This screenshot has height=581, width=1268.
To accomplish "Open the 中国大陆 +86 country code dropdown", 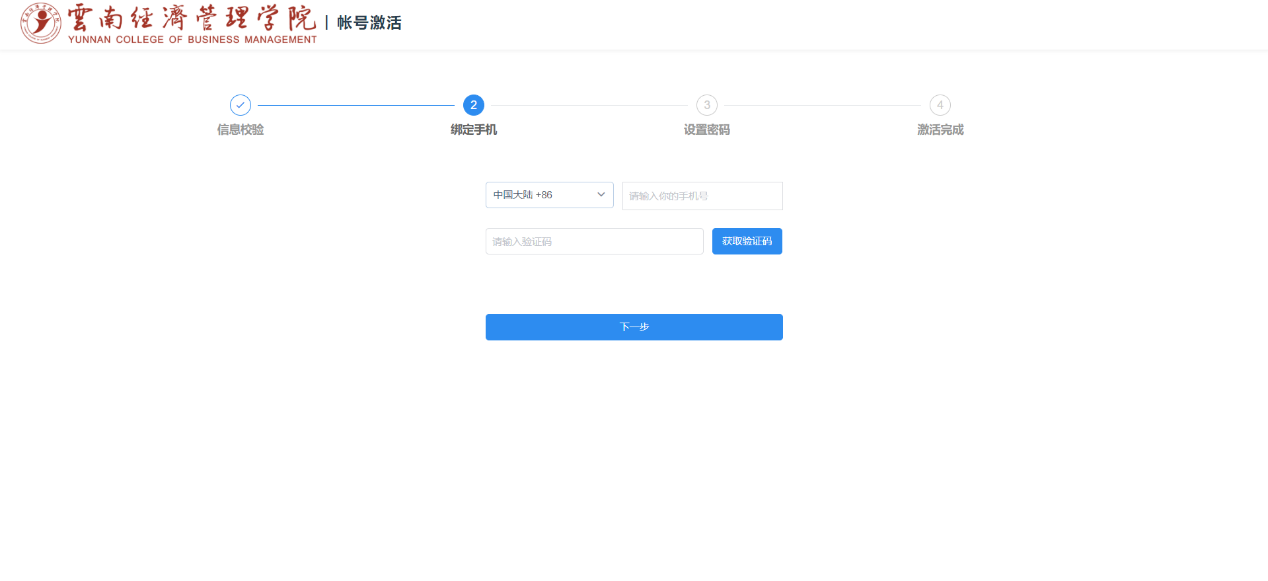I will [549, 195].
